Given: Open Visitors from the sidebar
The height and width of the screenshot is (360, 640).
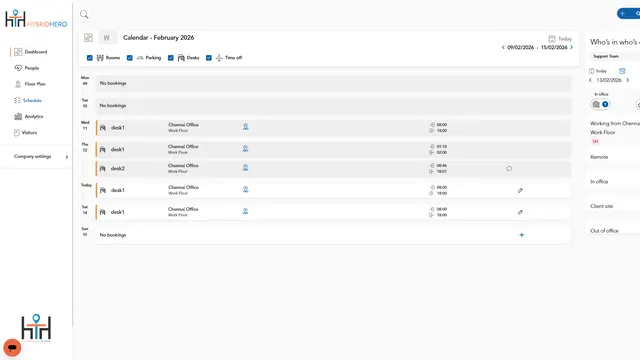Looking at the screenshot, I should coord(25,133).
